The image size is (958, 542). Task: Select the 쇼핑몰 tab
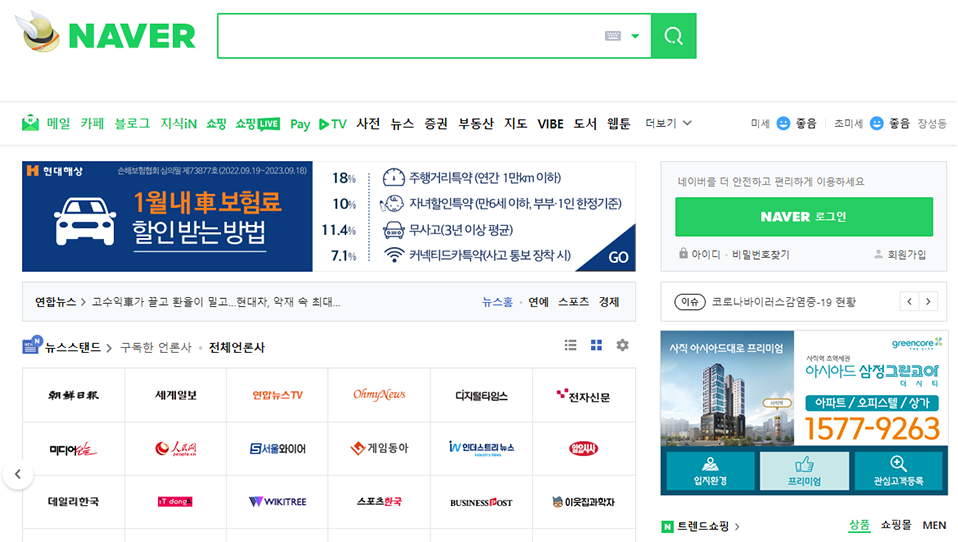[x=896, y=525]
